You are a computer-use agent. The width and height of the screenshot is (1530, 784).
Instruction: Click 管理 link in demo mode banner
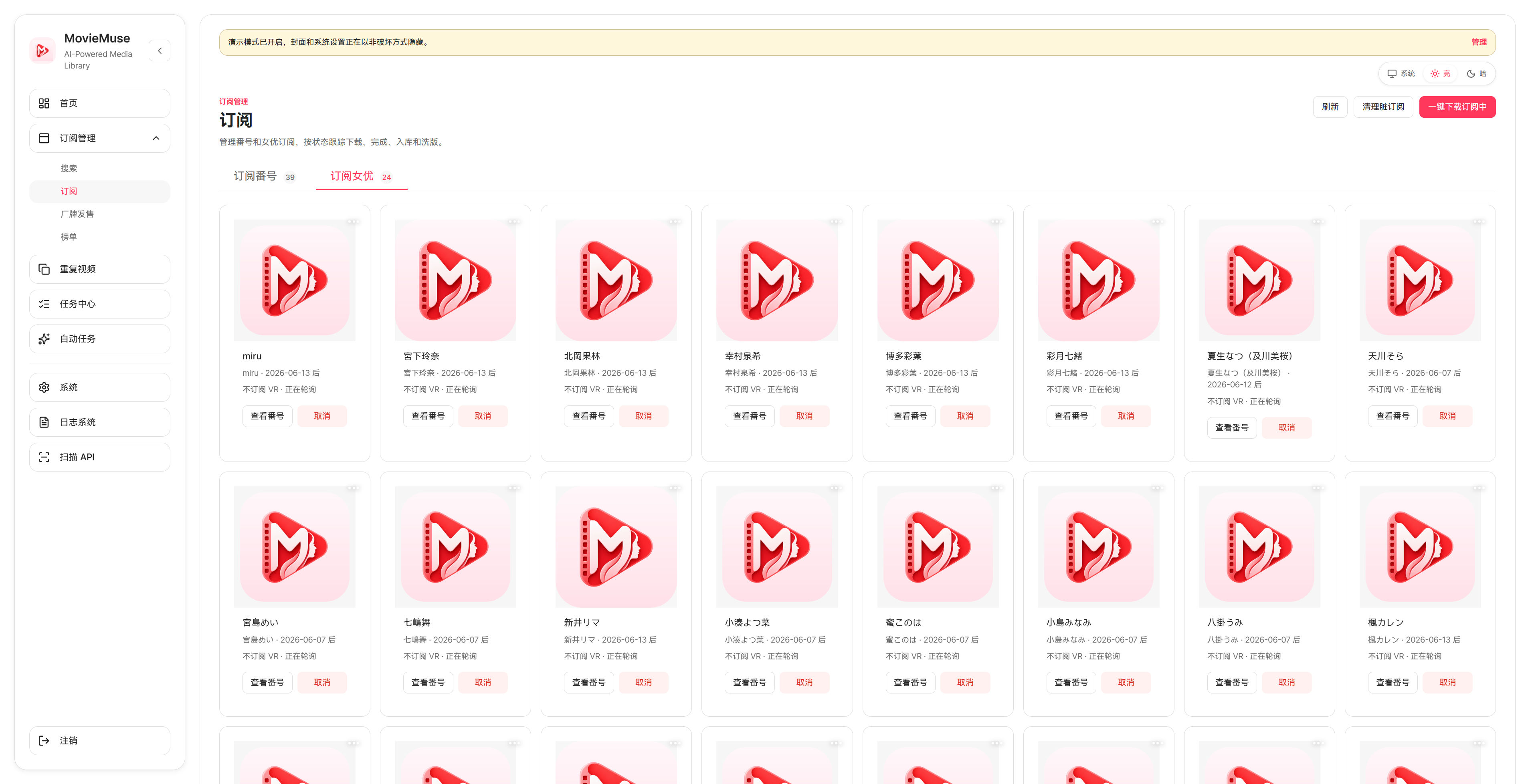1478,42
